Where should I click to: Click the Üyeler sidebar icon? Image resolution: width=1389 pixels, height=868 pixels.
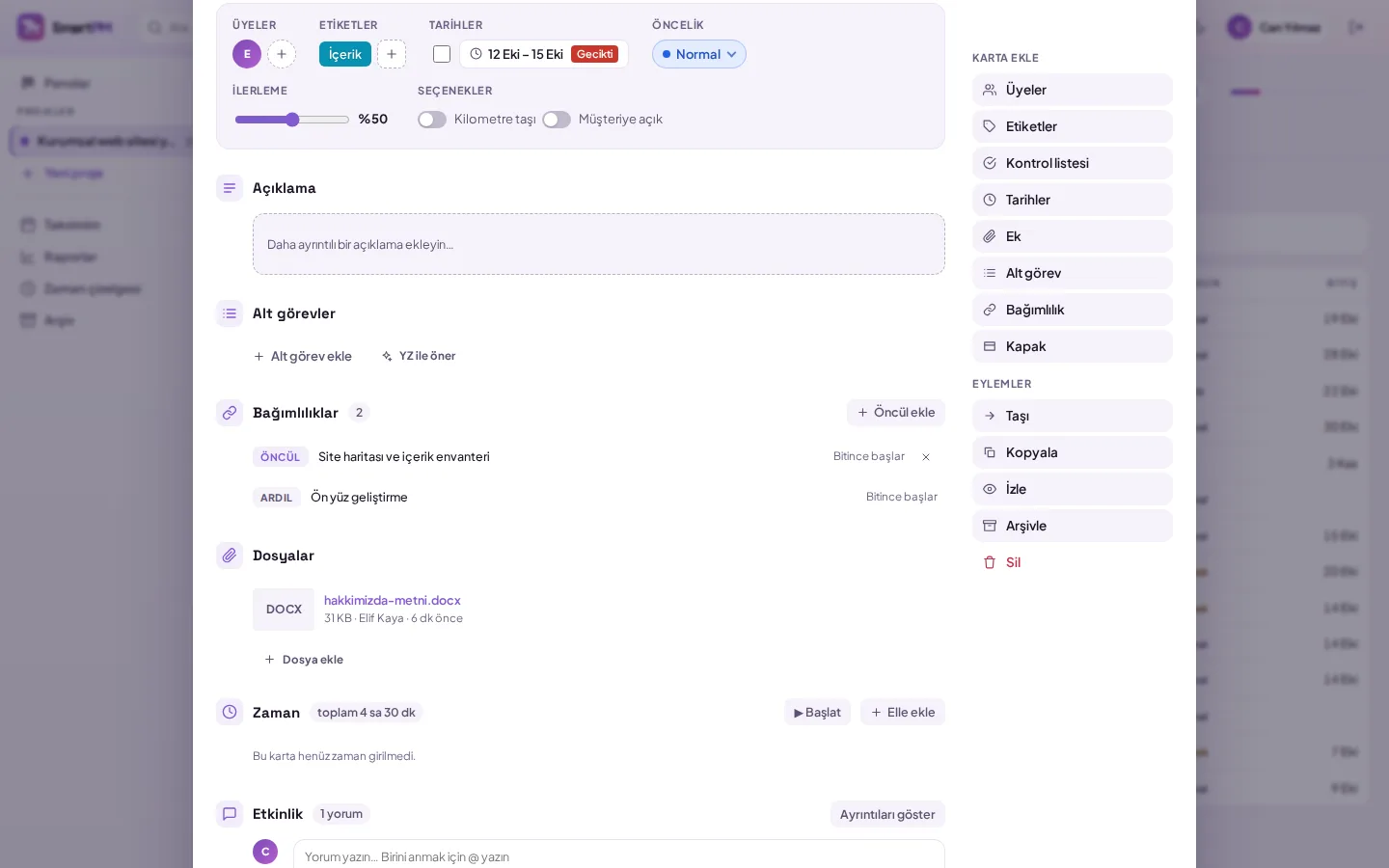pyautogui.click(x=990, y=90)
